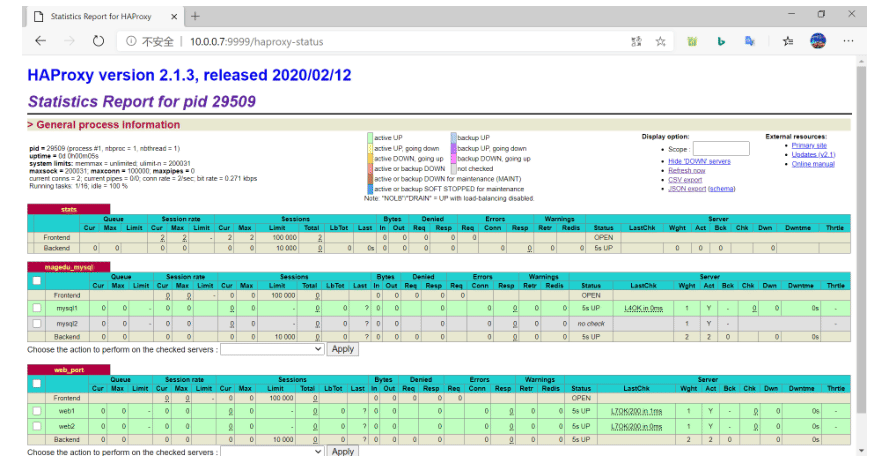Toggle the magedu_mysql select-all checkbox
Screen dimensions: 869x472
coord(37,280)
